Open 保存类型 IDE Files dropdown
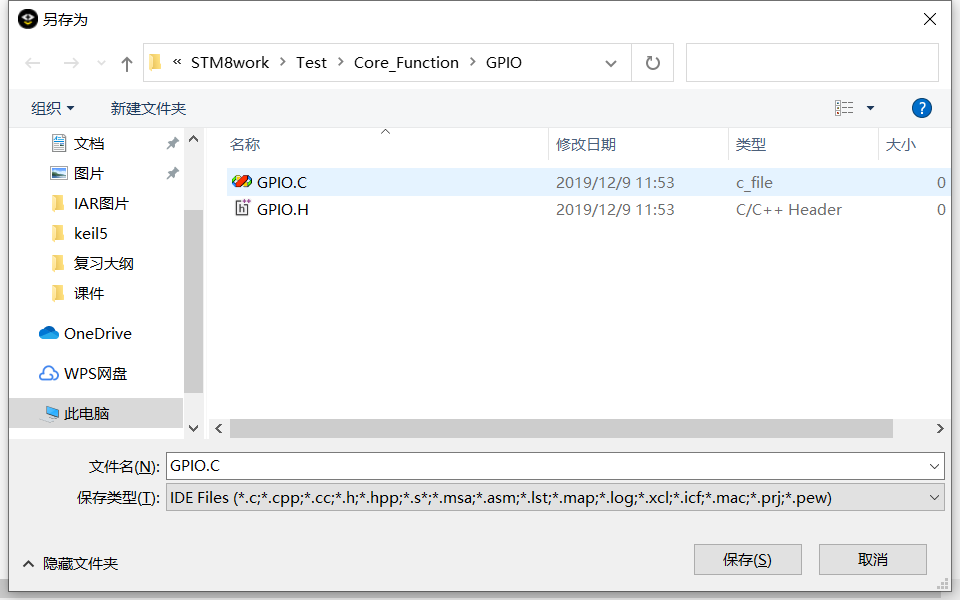Viewport: 960px width, 600px height. [x=555, y=498]
